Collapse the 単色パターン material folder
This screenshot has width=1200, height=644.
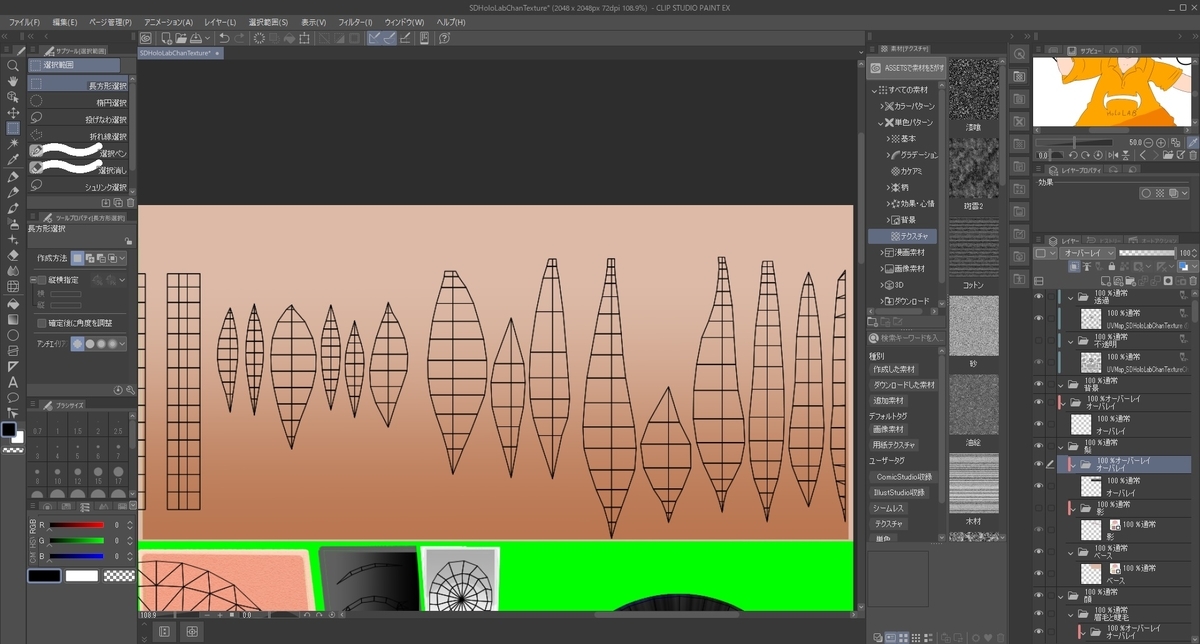(x=882, y=122)
